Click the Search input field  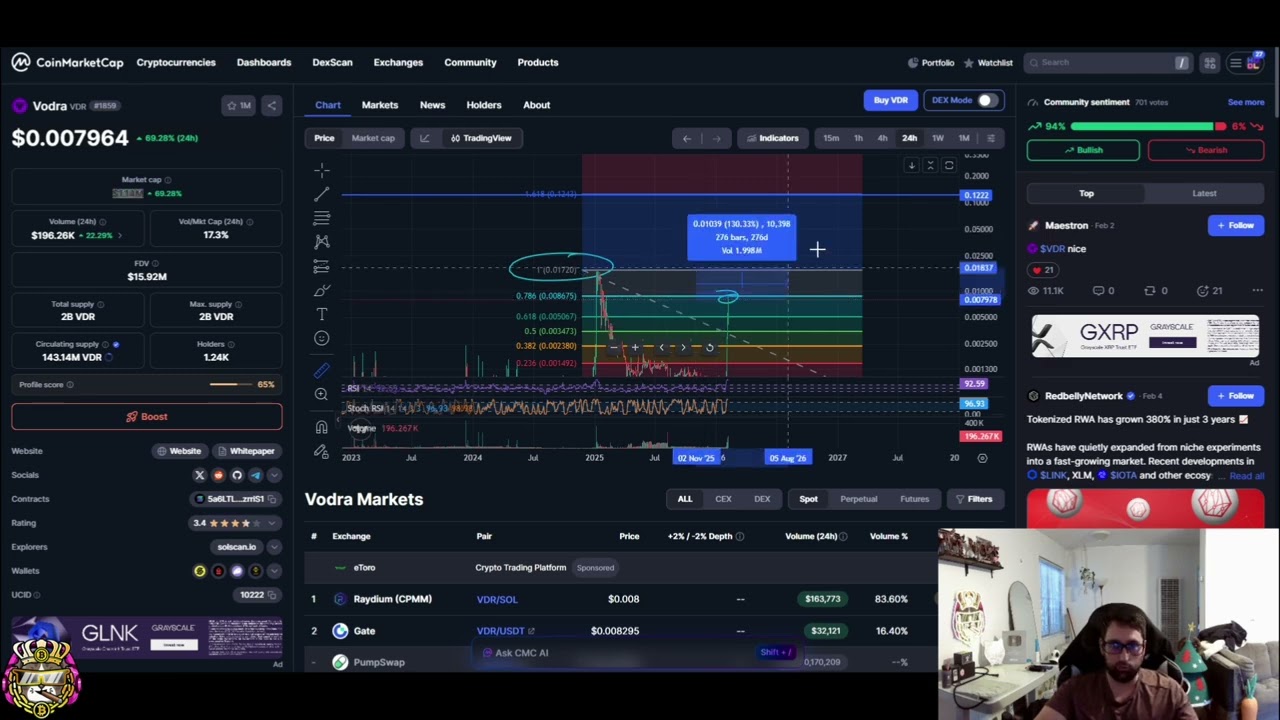tap(1108, 63)
